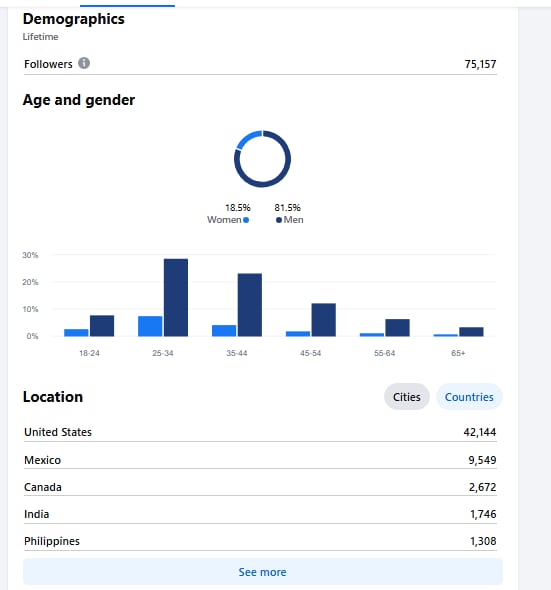Switch location view to Countries
The height and width of the screenshot is (590, 551).
[x=469, y=397]
